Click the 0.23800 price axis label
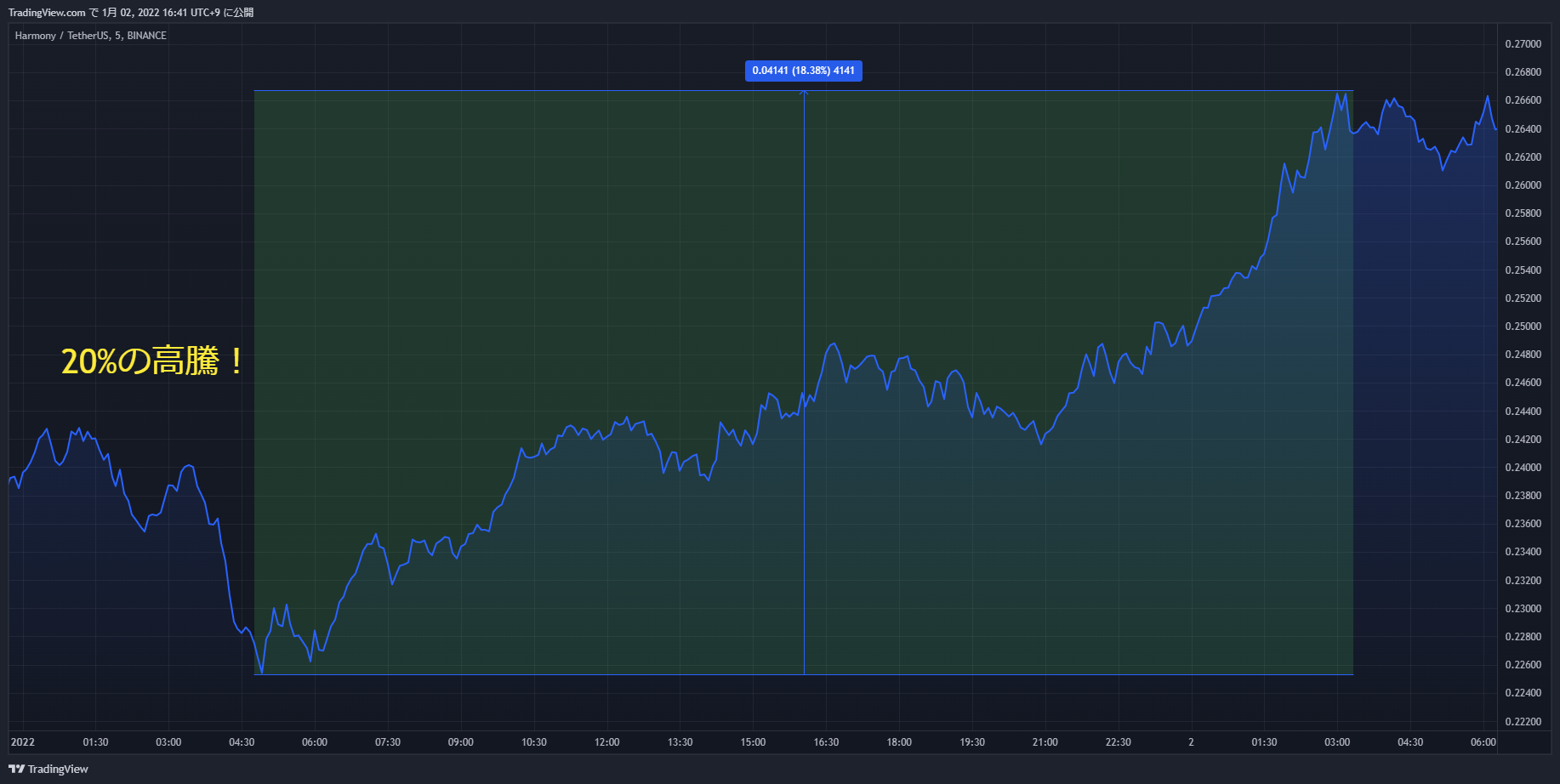 (1523, 496)
